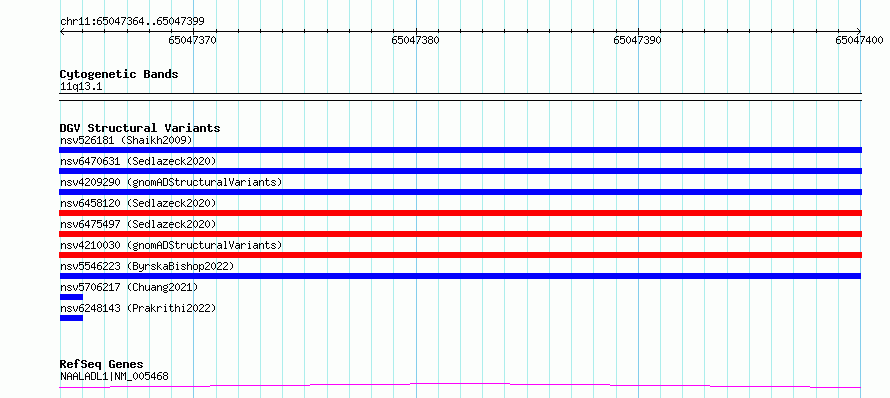
Task: Click the RefSeq Genes track heading
Action: click(101, 364)
